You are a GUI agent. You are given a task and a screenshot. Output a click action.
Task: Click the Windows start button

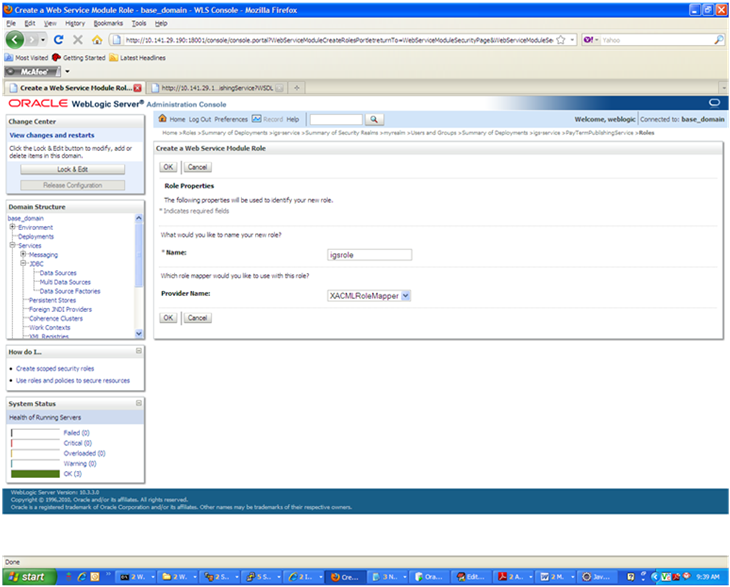click(x=29, y=577)
